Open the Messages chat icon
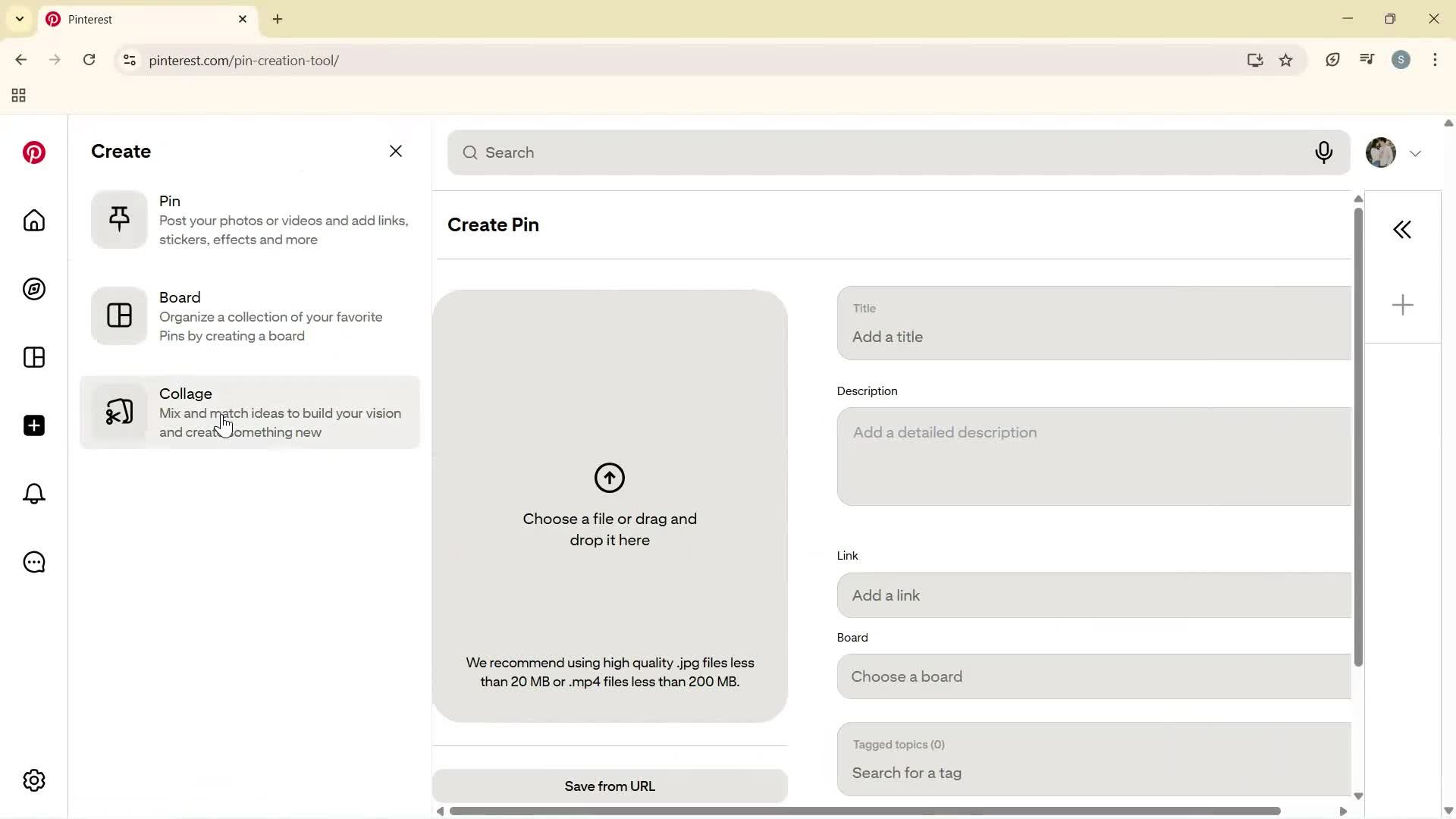The image size is (1456, 819). click(33, 562)
